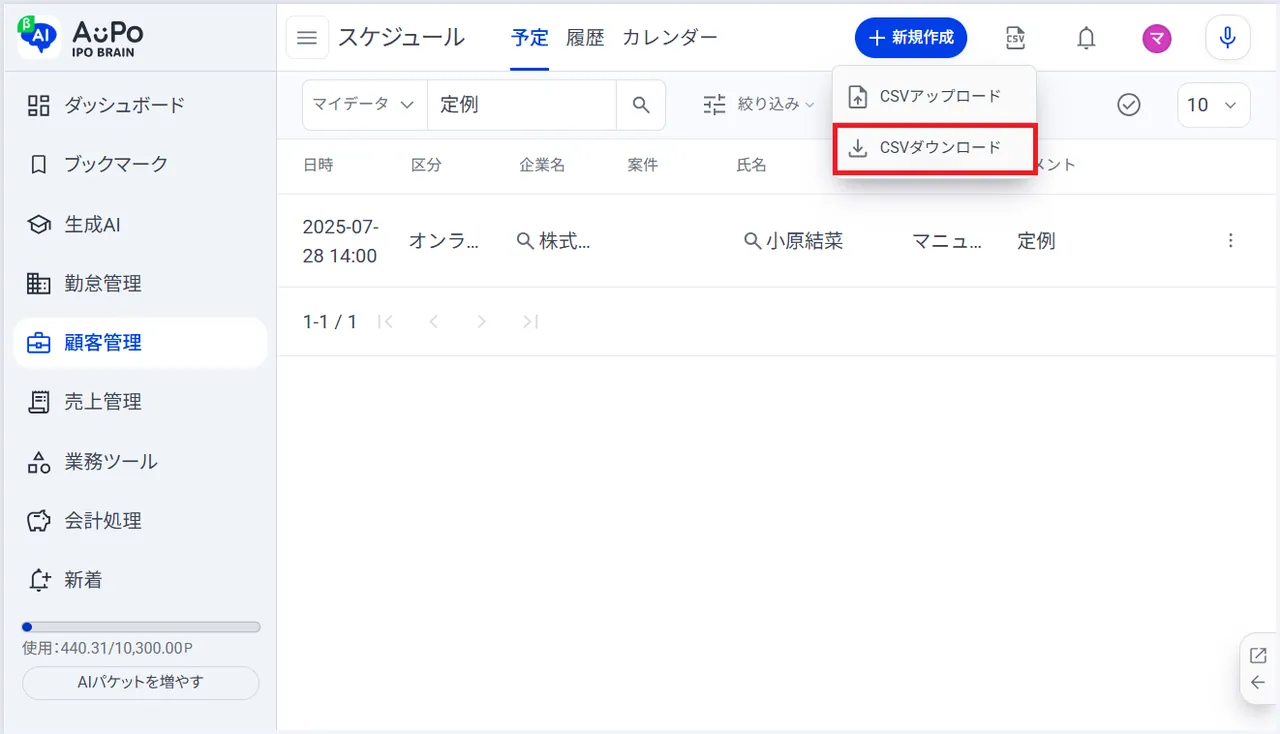The image size is (1280, 734).
Task: Open ダッシュボード in the sidebar
Action: coord(140,105)
